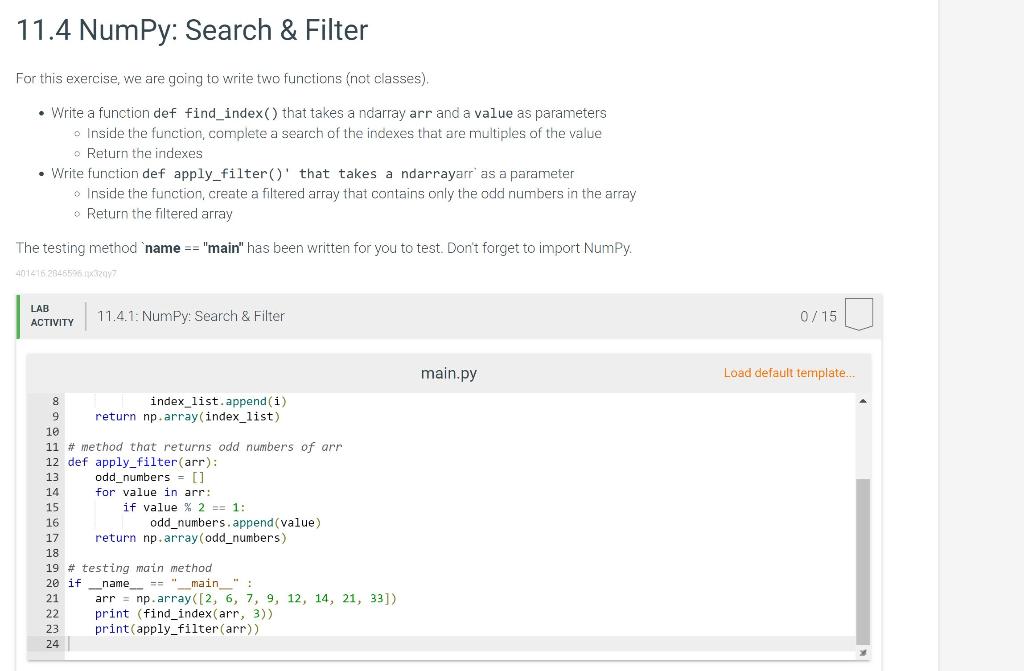Click the resize handle at editor bottom-right corner
1024x671 pixels.
coord(862,651)
